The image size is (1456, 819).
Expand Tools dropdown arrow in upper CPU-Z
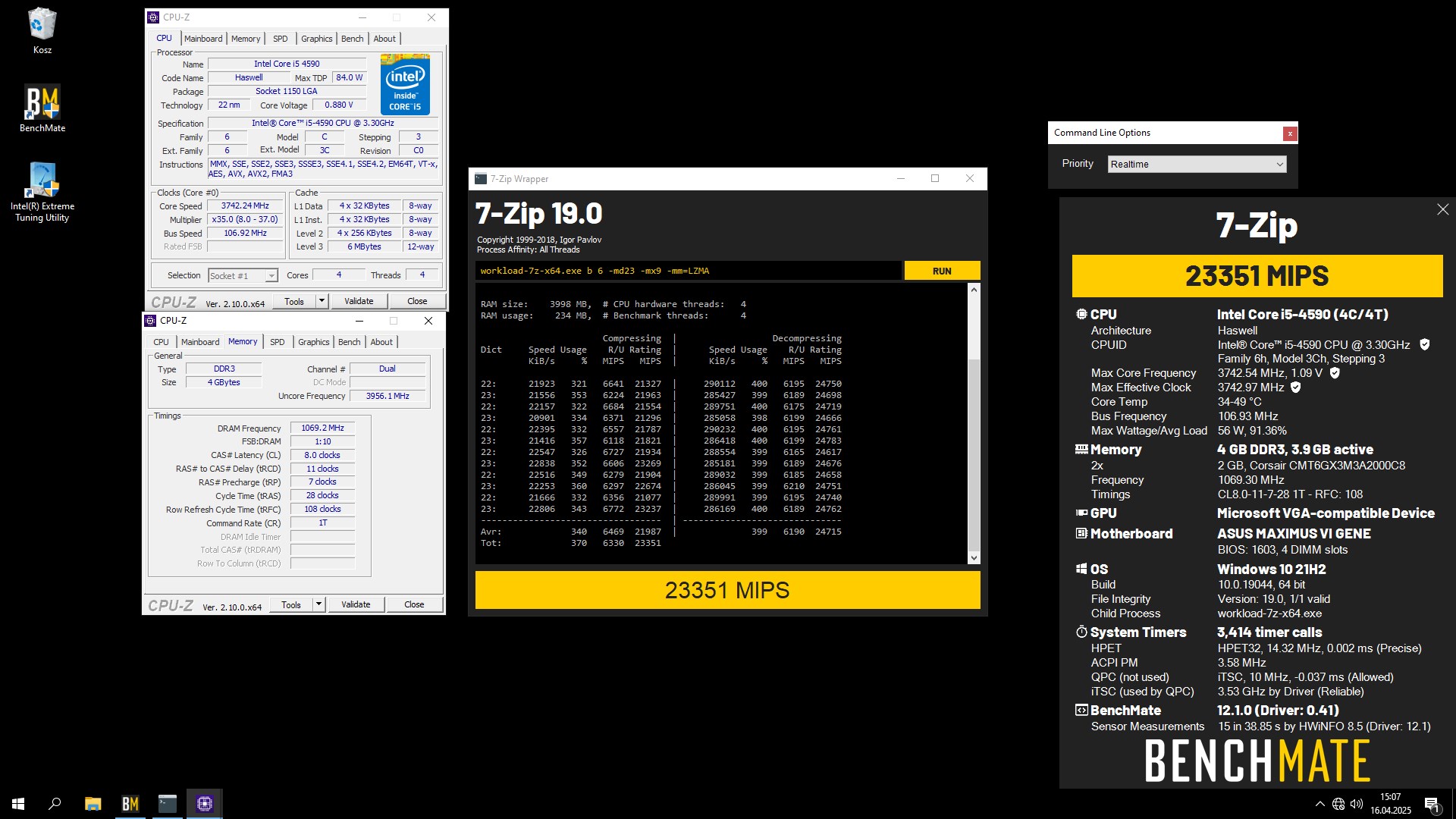click(322, 301)
